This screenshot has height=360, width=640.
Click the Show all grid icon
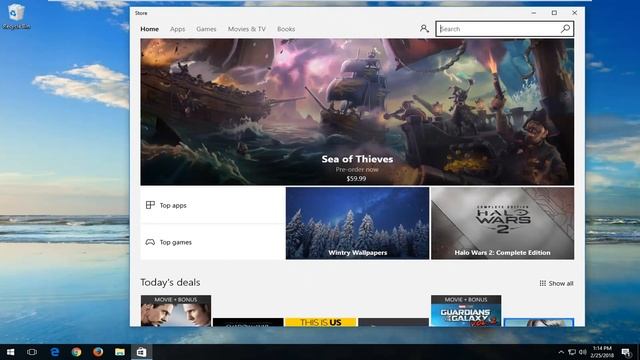pyautogui.click(x=542, y=283)
